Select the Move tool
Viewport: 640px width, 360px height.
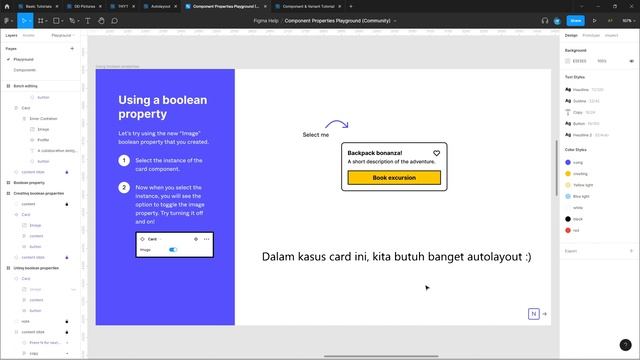(x=24, y=20)
